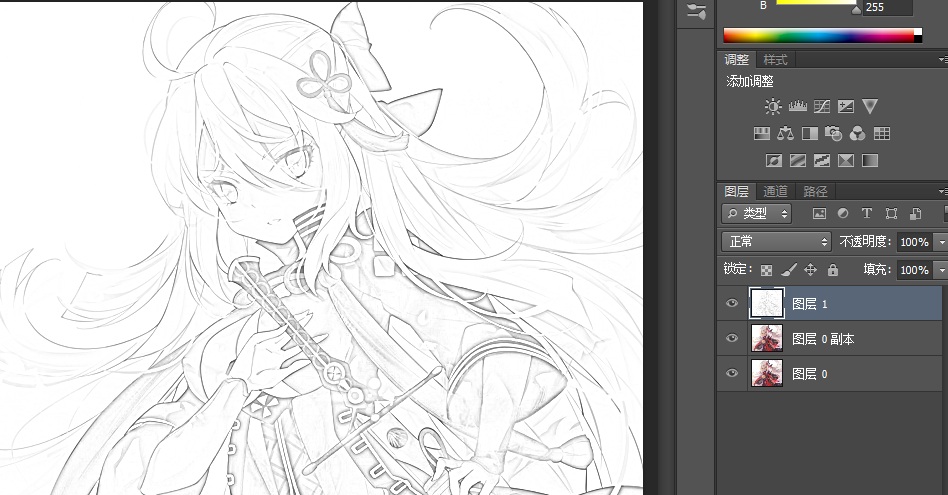
Task: Add a Color Lookup adjustment layer
Action: click(x=881, y=134)
